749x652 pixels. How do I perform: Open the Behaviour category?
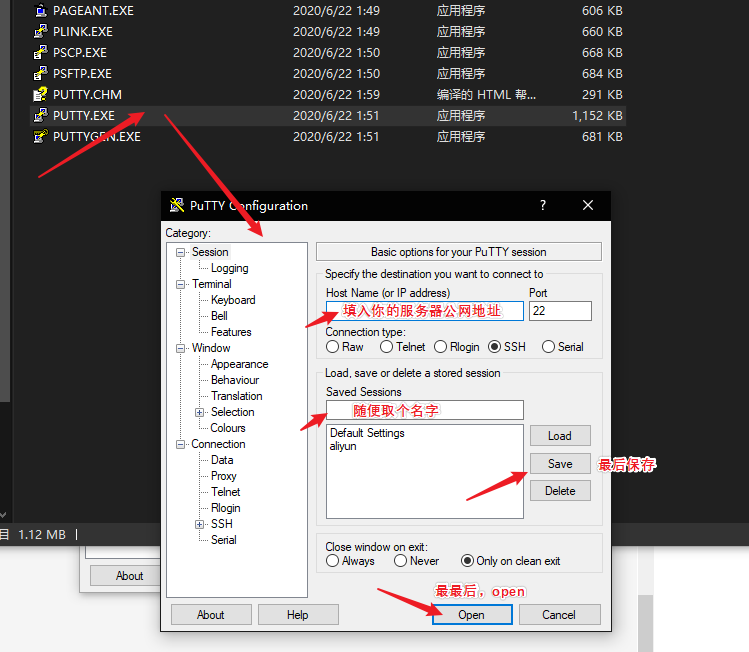(235, 380)
